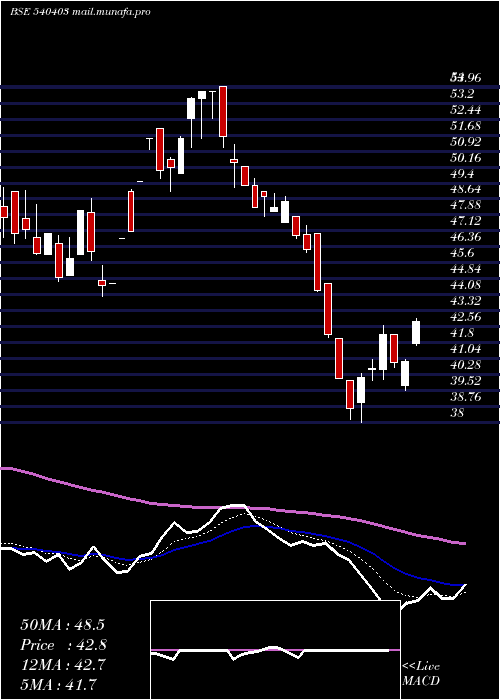The height and width of the screenshot is (700, 500).
Task: Click the '12MA : 42.7' readout
Action: pos(62,665)
